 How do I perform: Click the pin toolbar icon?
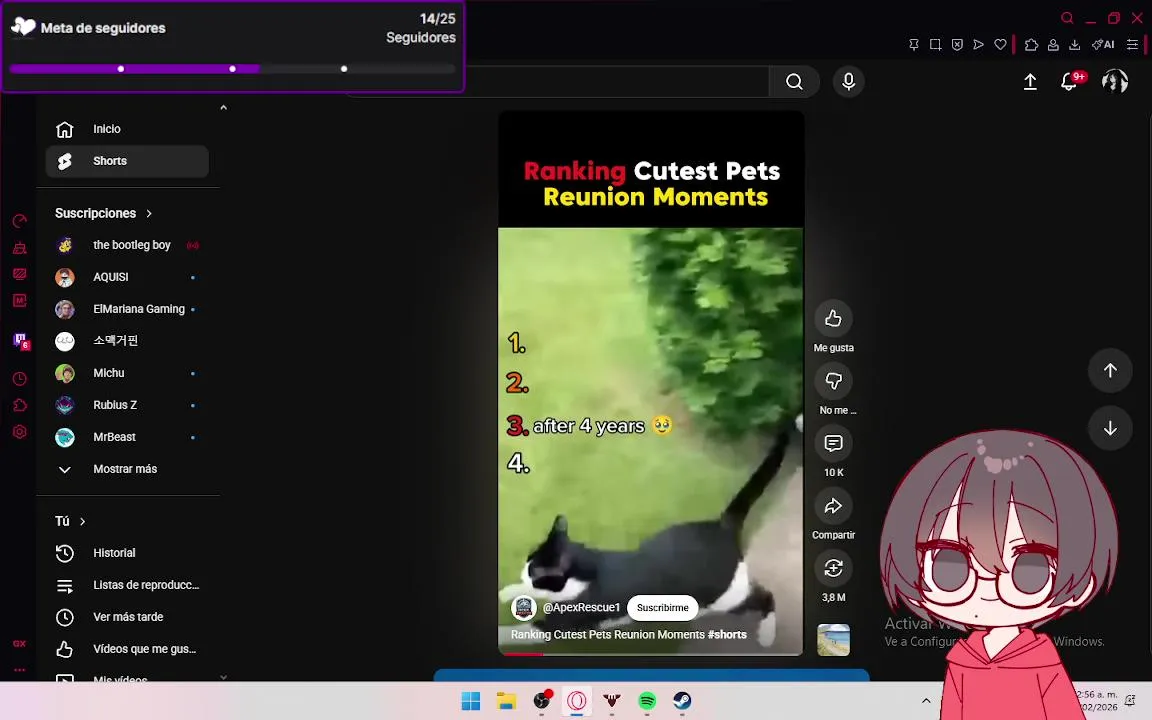pyautogui.click(x=914, y=45)
